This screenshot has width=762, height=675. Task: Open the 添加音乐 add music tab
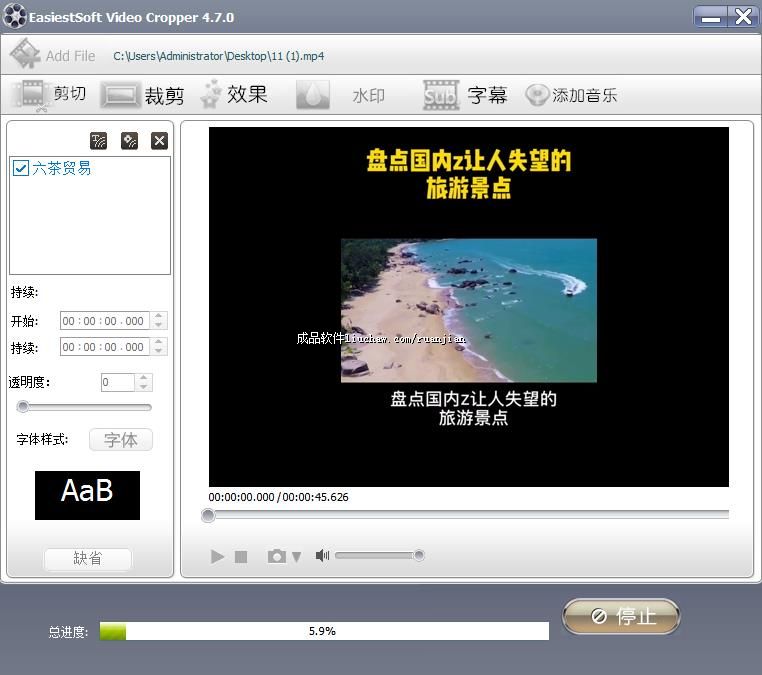tap(571, 95)
